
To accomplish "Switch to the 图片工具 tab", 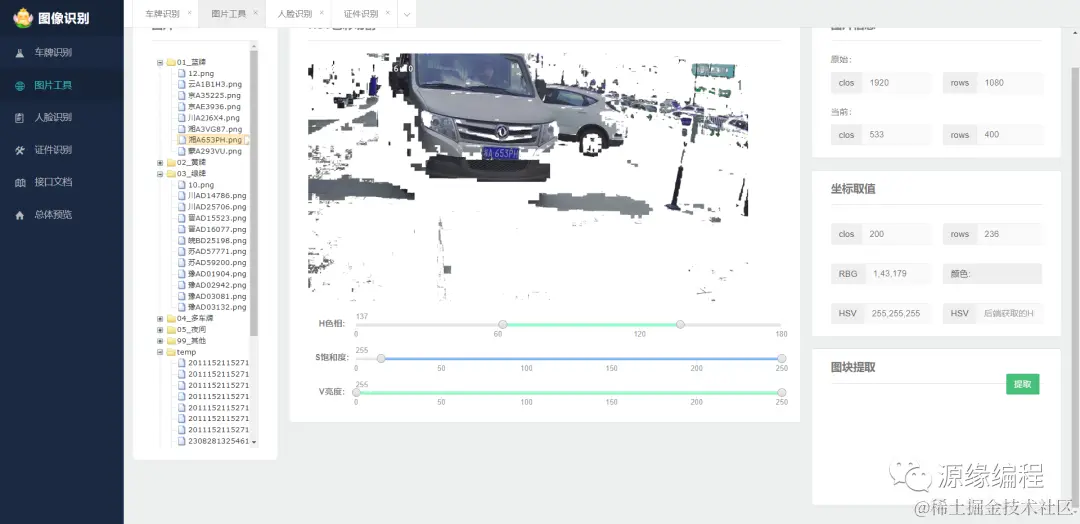I will tap(229, 14).
